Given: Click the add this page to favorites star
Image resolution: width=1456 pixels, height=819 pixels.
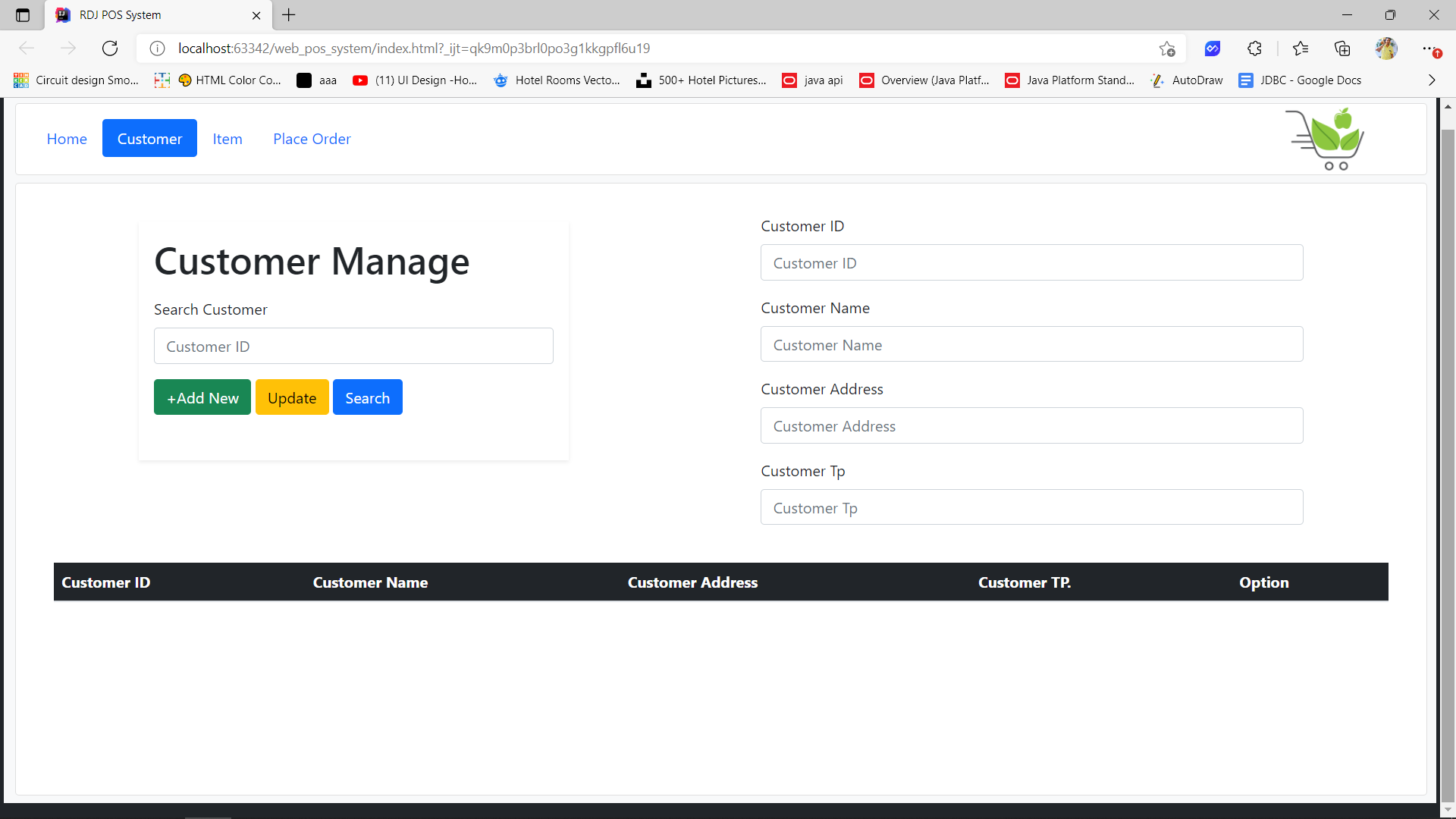Looking at the screenshot, I should 1168,48.
